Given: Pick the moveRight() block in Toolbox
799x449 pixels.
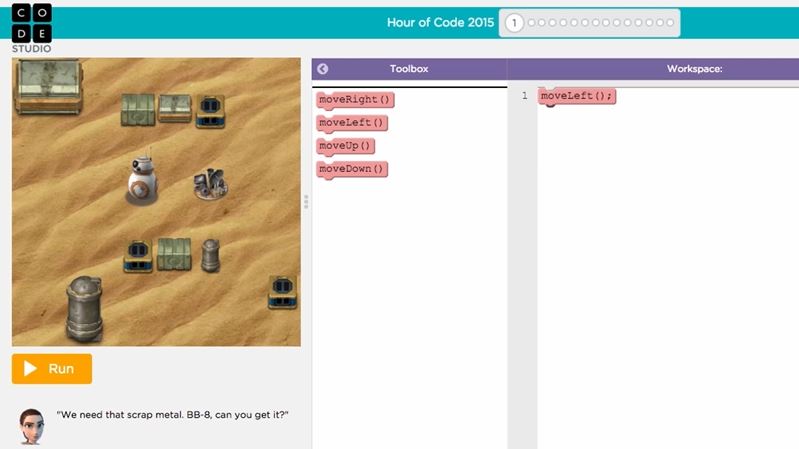Looking at the screenshot, I should pos(355,100).
